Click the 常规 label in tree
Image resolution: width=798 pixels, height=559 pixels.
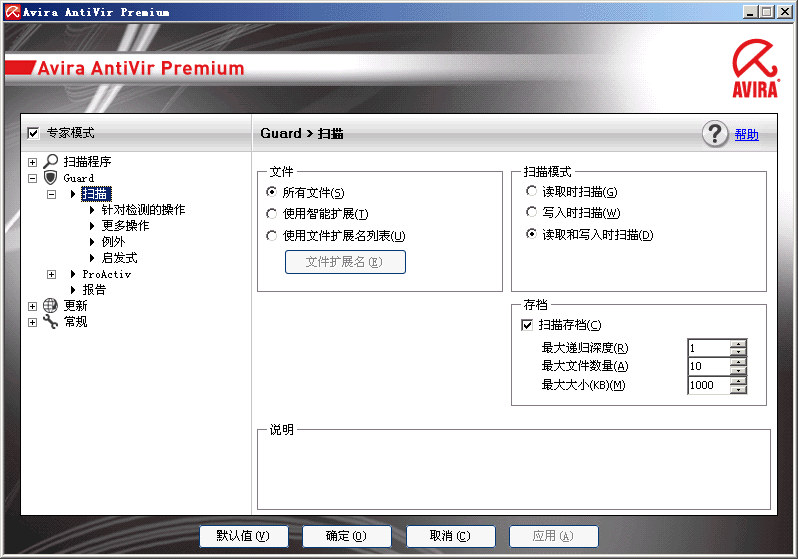click(75, 322)
